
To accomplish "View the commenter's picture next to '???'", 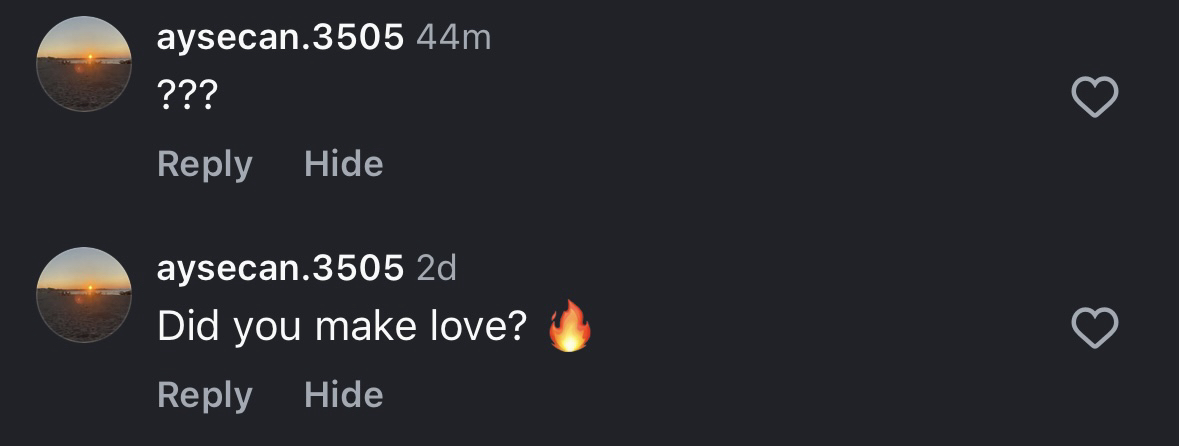I will click(x=84, y=64).
